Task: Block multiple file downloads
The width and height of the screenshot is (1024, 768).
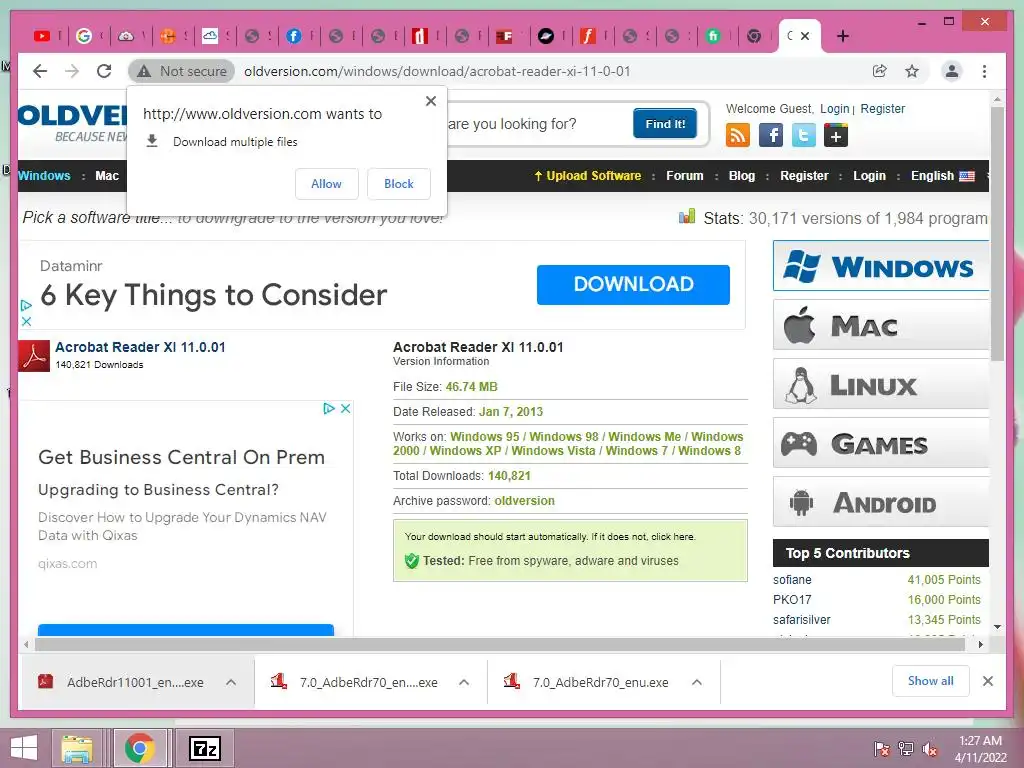Action: 398,184
